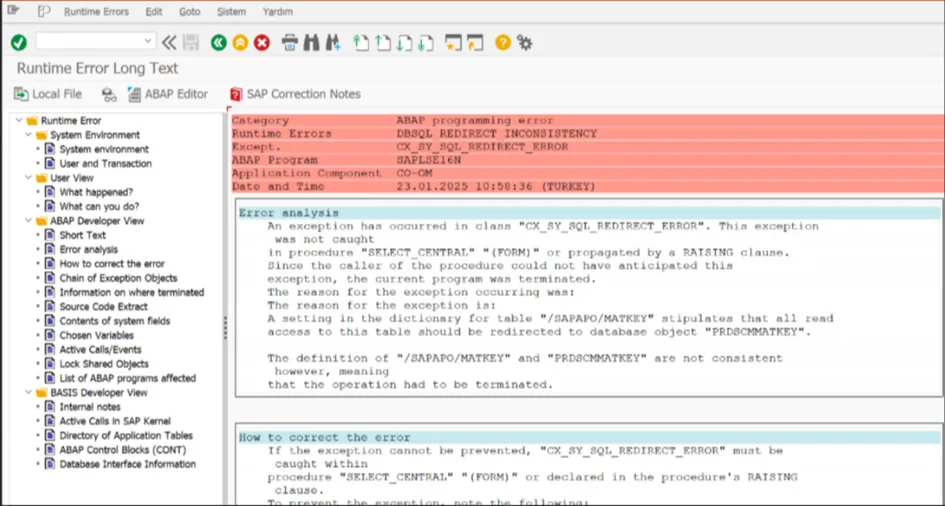The width and height of the screenshot is (945, 506).
Task: Click the yellow Exit button icon
Action: click(x=240, y=42)
